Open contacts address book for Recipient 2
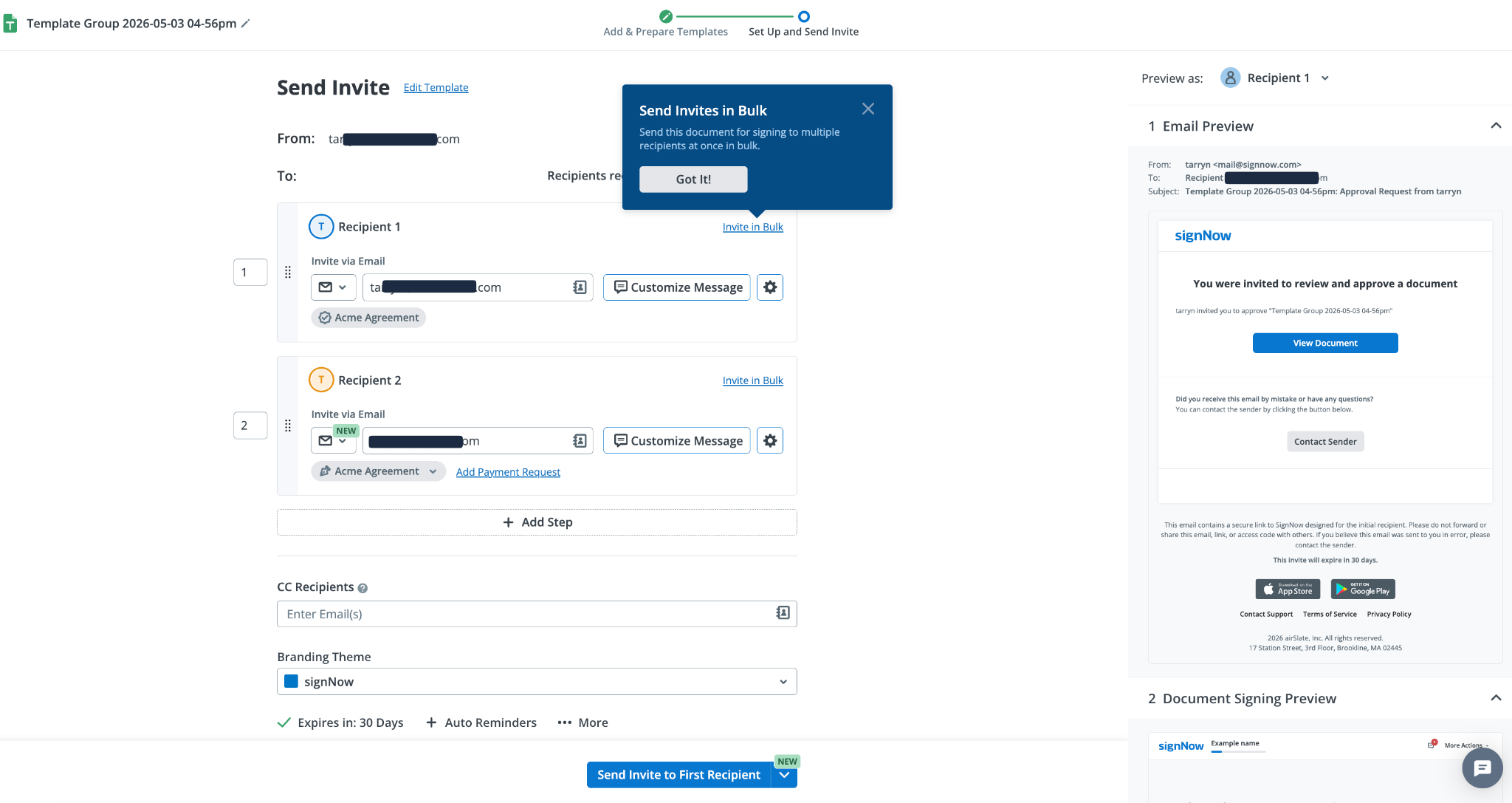The height and width of the screenshot is (803, 1512). [x=580, y=441]
